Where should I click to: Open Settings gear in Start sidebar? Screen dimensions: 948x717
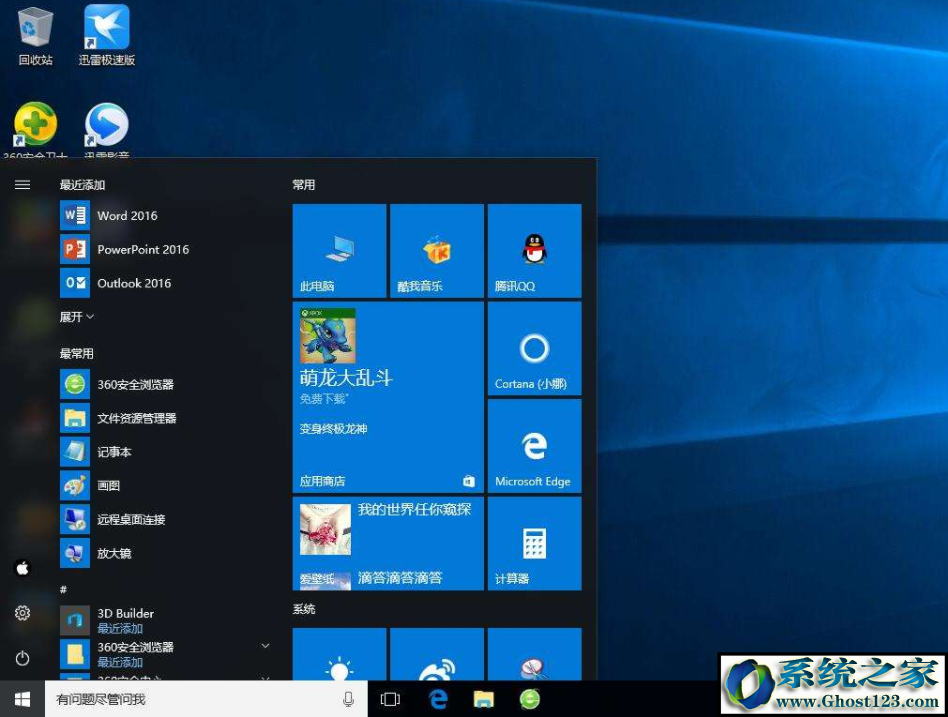click(x=22, y=613)
